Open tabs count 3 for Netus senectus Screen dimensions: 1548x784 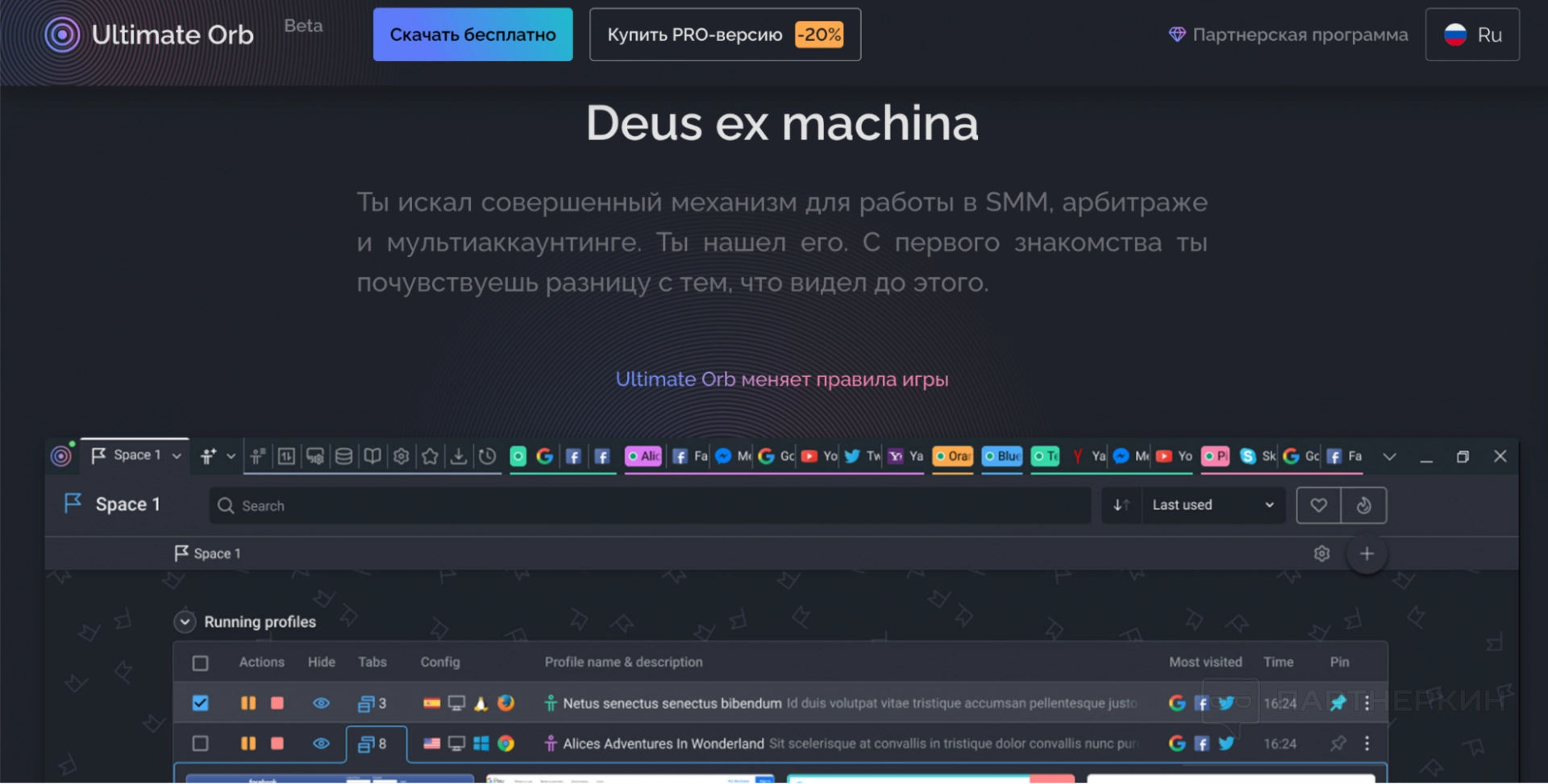pos(372,703)
